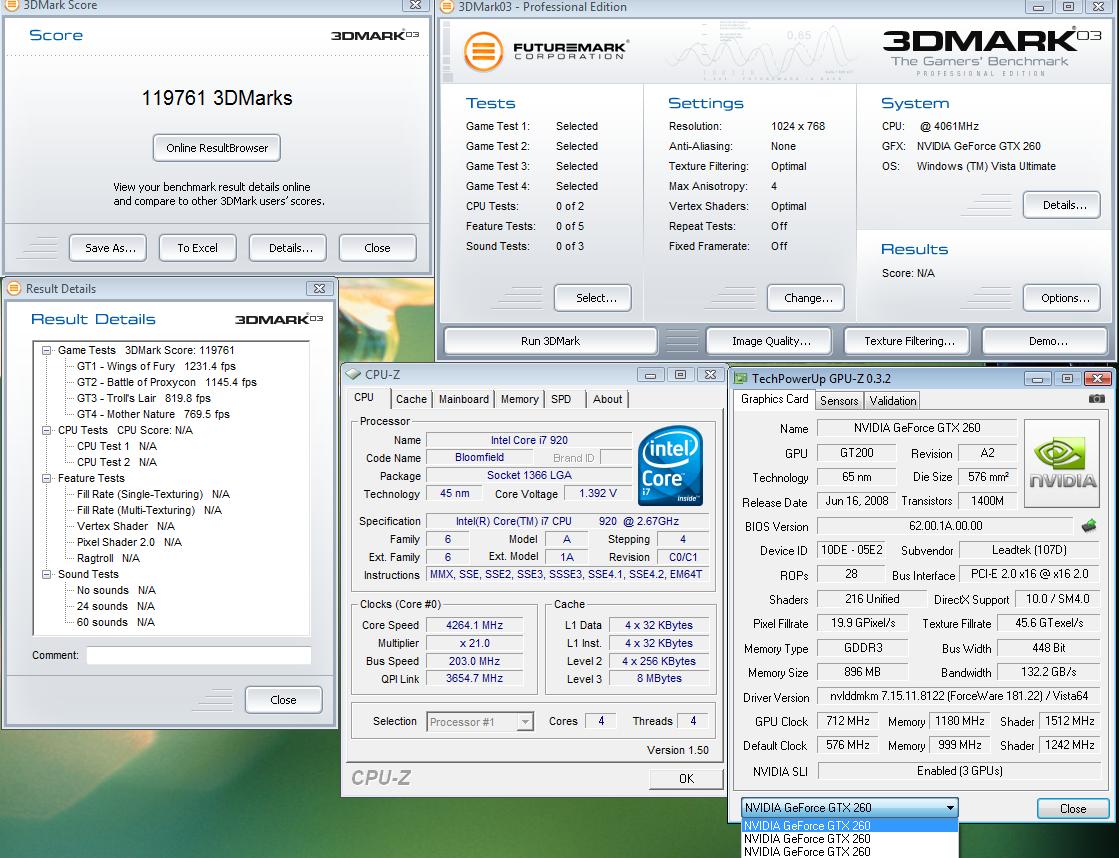Open the Memory tab in CPU-Z
The width and height of the screenshot is (1119, 858).
click(520, 399)
